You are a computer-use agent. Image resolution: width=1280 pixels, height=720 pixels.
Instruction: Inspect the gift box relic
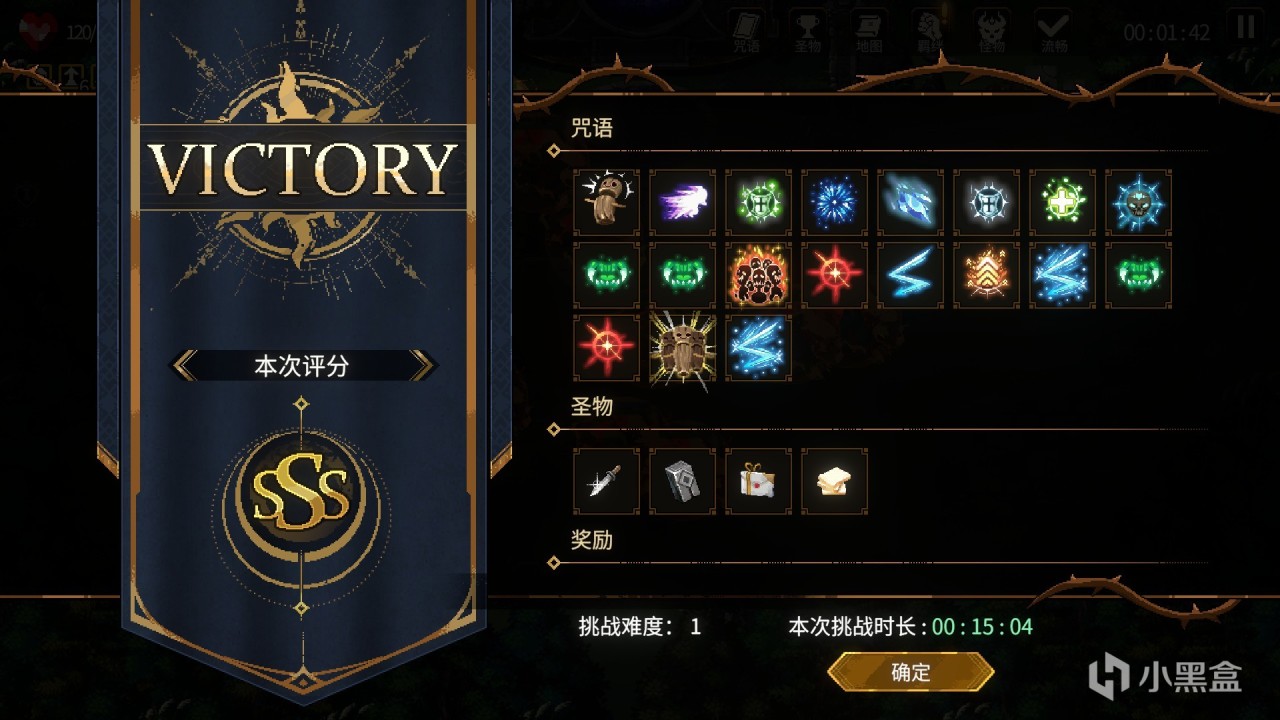[759, 481]
